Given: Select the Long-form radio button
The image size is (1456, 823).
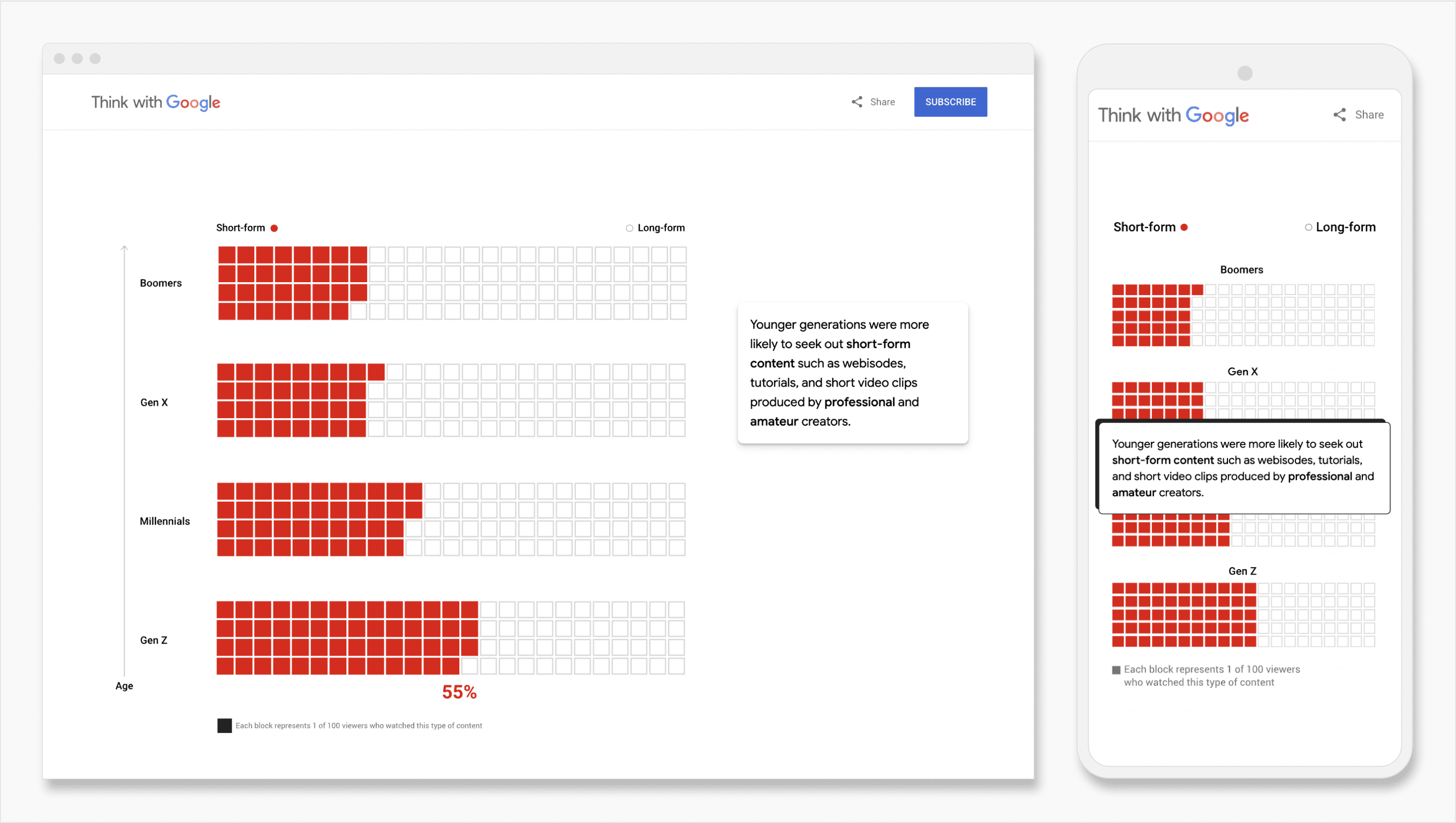Looking at the screenshot, I should [628, 228].
